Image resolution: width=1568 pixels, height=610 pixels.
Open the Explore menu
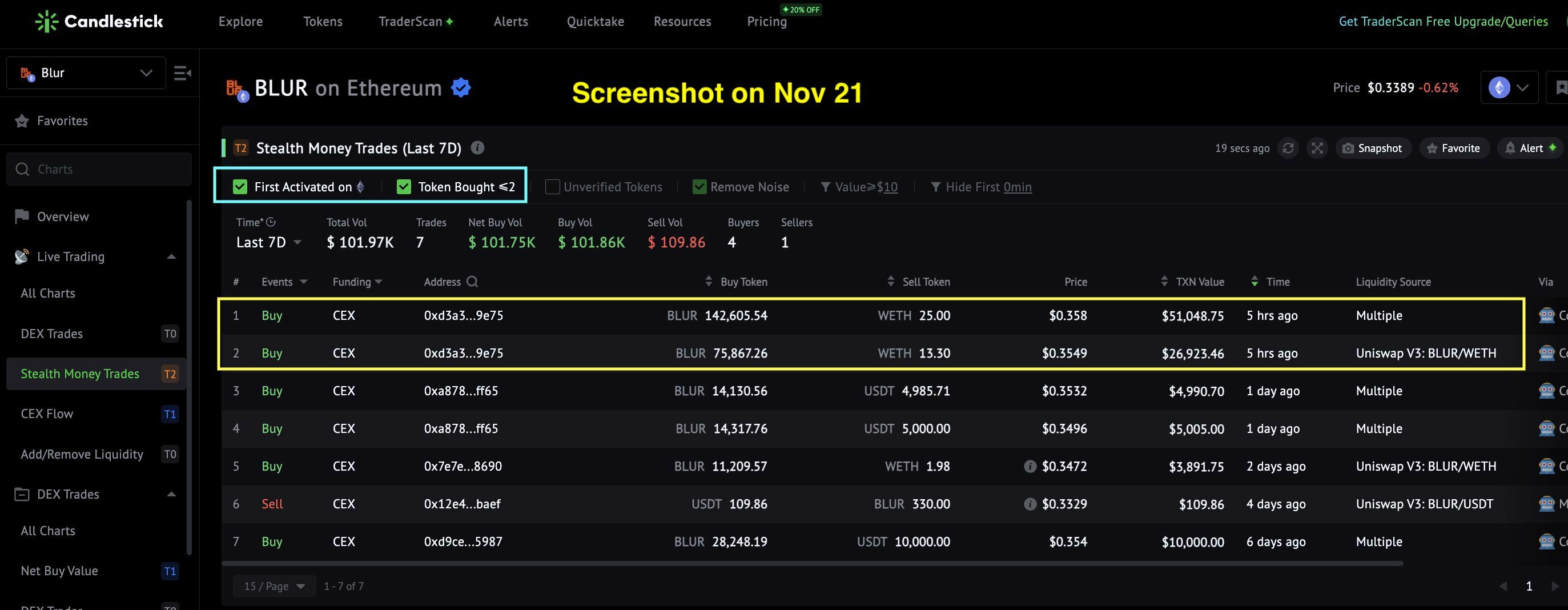tap(240, 21)
